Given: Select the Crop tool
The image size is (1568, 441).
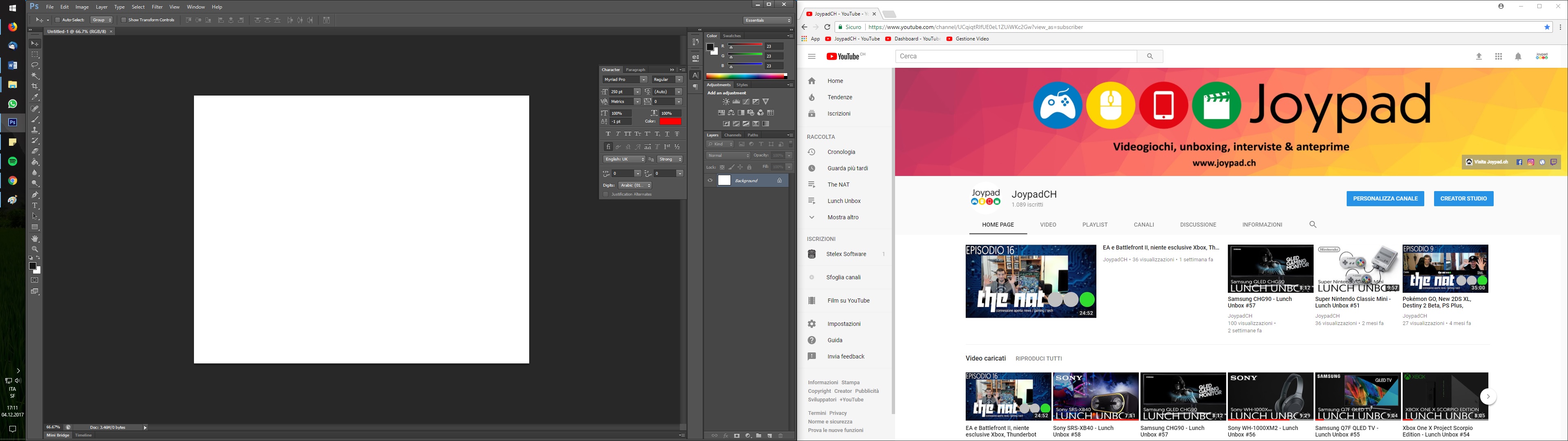Looking at the screenshot, I should (x=35, y=87).
